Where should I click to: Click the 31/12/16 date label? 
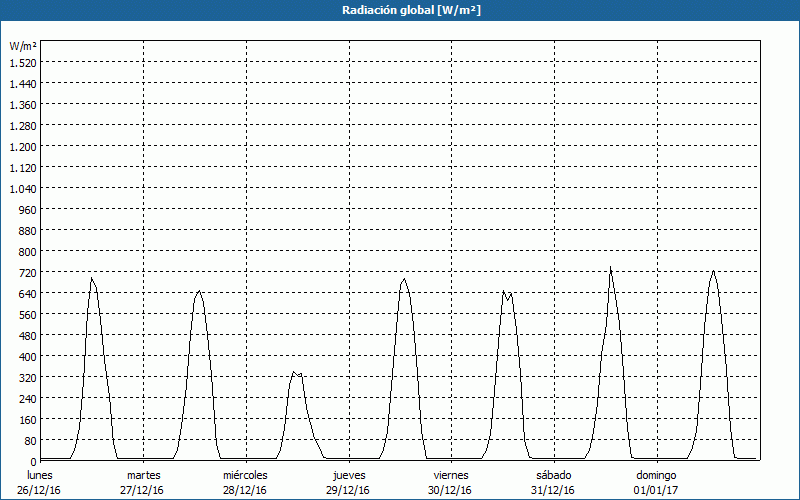coord(553,490)
